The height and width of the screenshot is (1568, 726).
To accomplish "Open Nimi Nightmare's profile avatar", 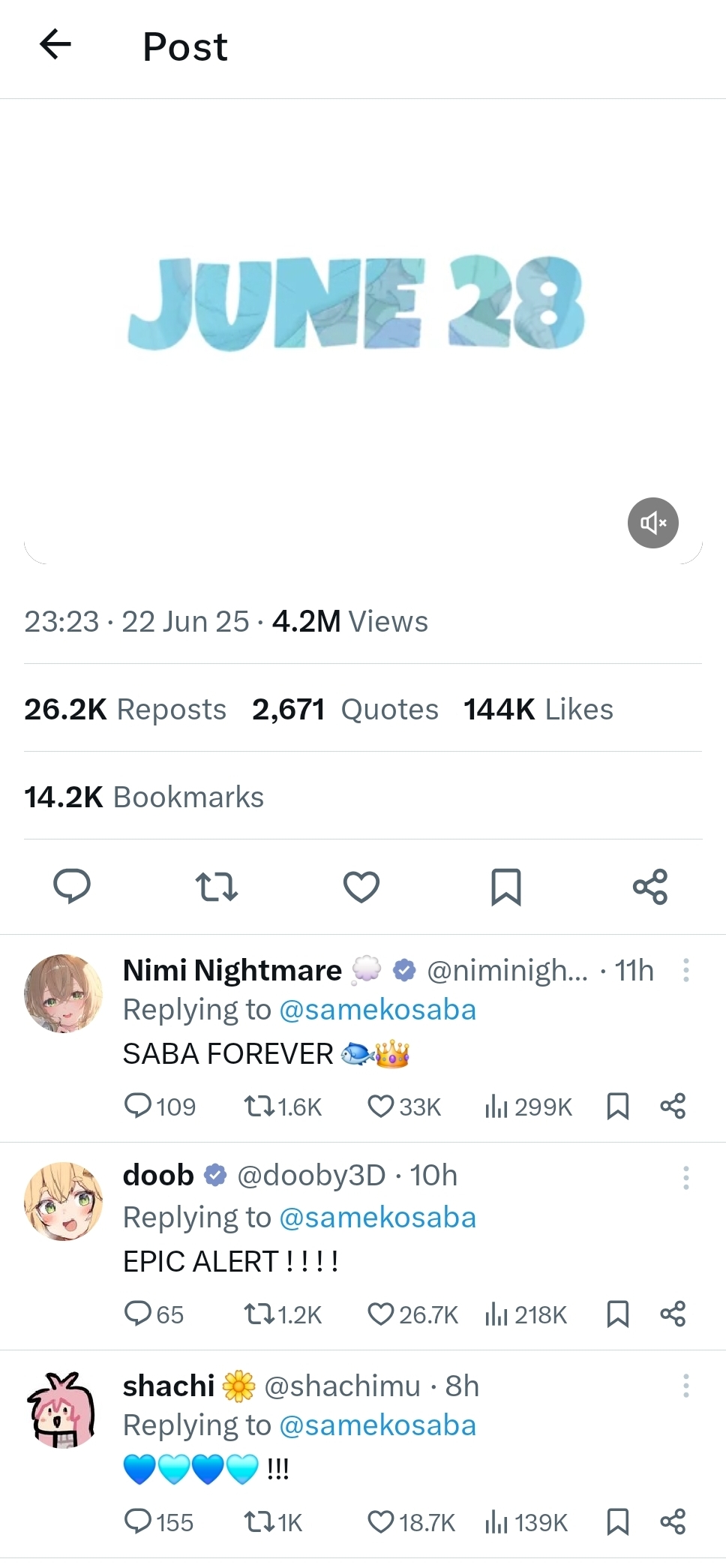I will click(x=64, y=993).
